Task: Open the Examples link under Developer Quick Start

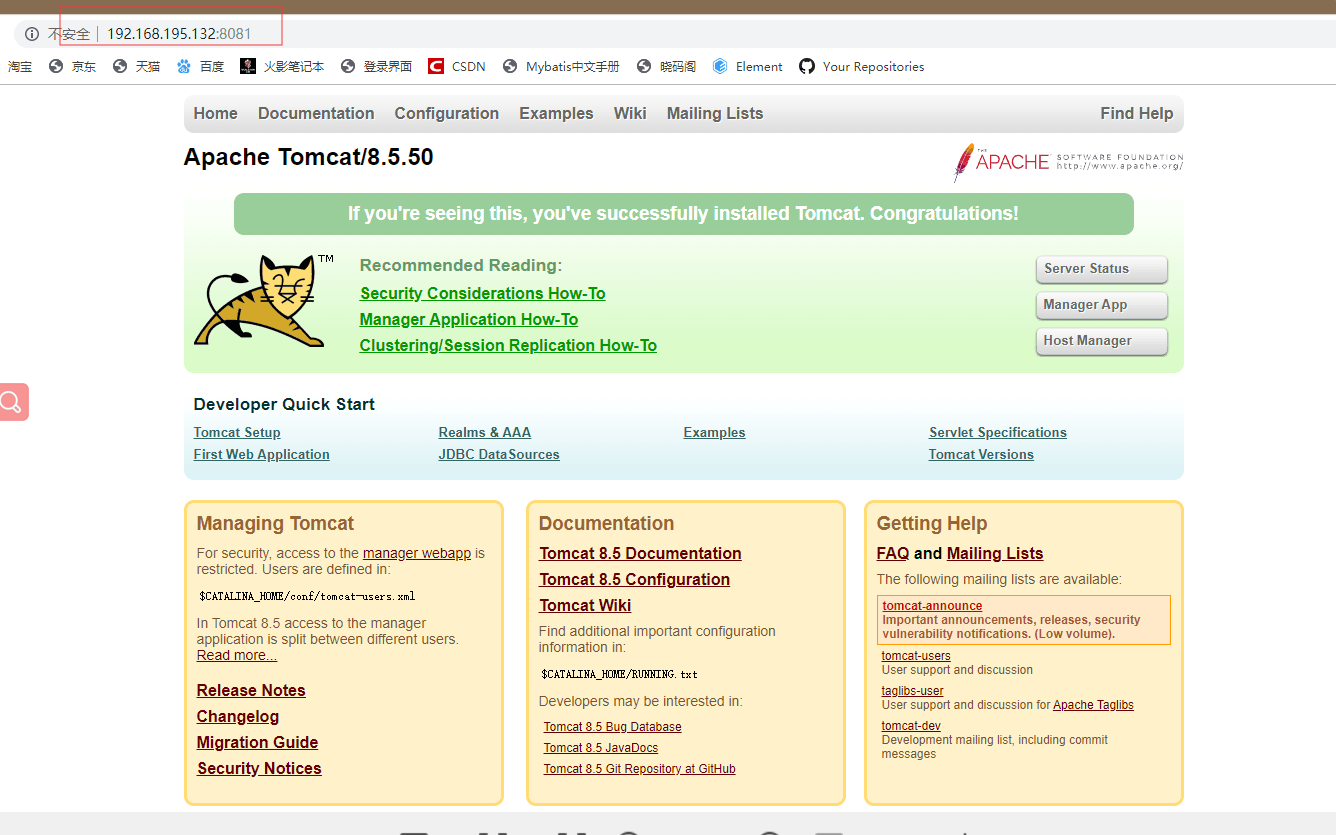Action: tap(714, 433)
